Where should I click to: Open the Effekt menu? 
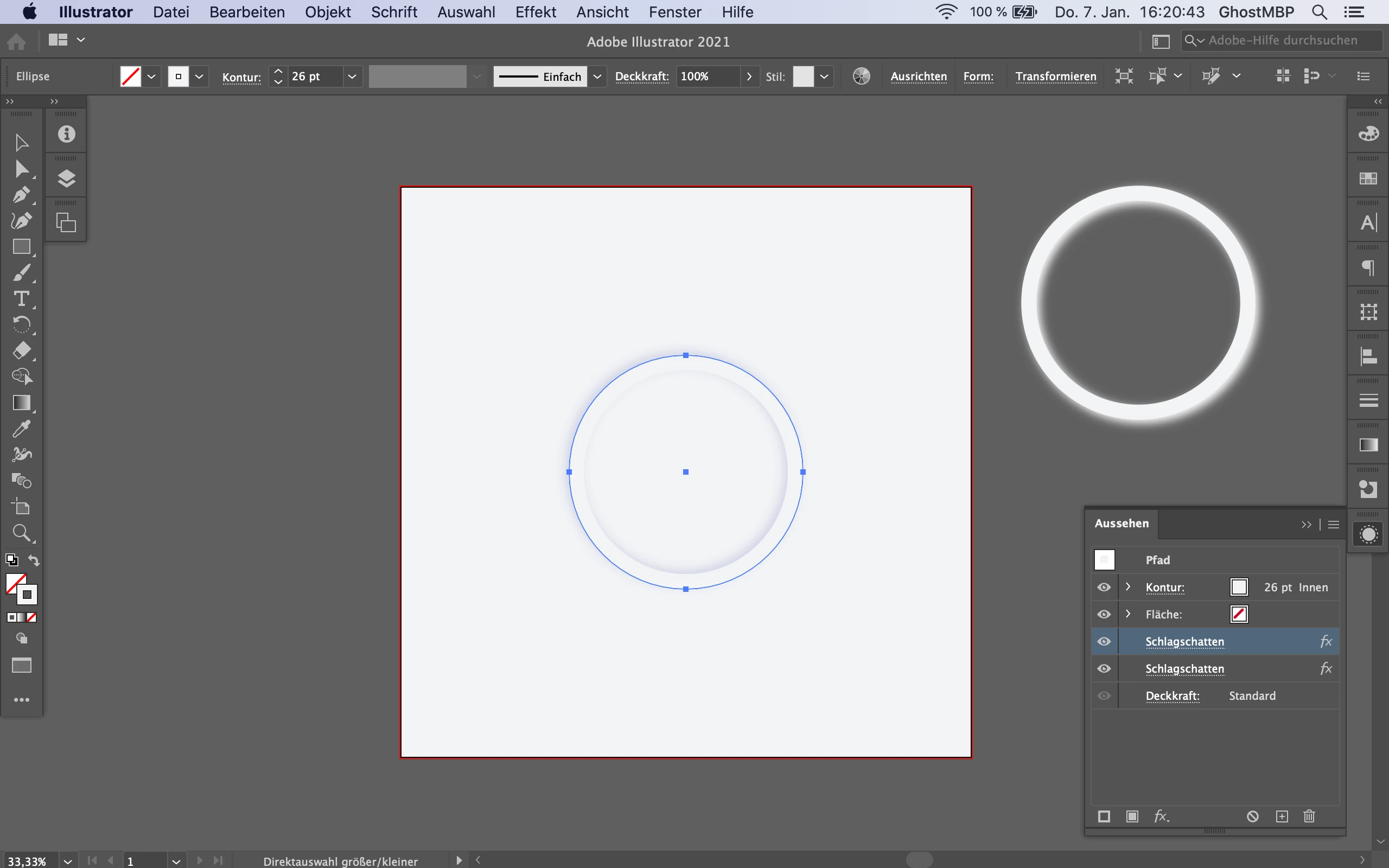(535, 12)
